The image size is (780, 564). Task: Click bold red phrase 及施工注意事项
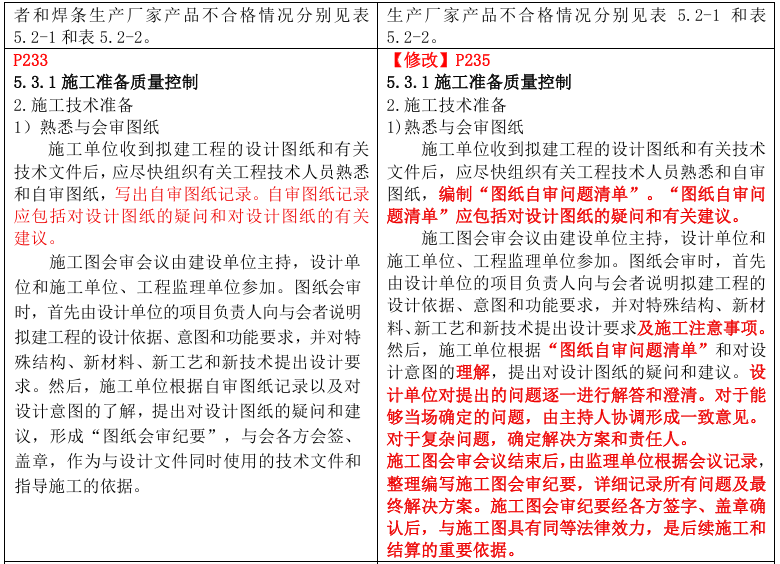703,327
